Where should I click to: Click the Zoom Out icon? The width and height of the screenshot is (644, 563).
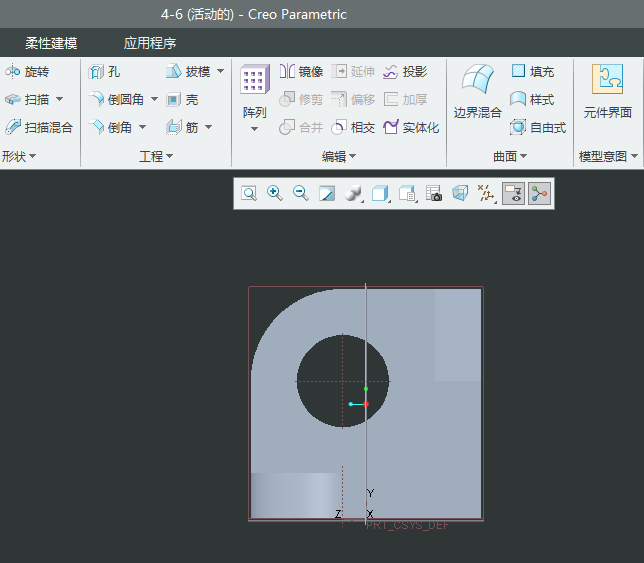pos(301,193)
